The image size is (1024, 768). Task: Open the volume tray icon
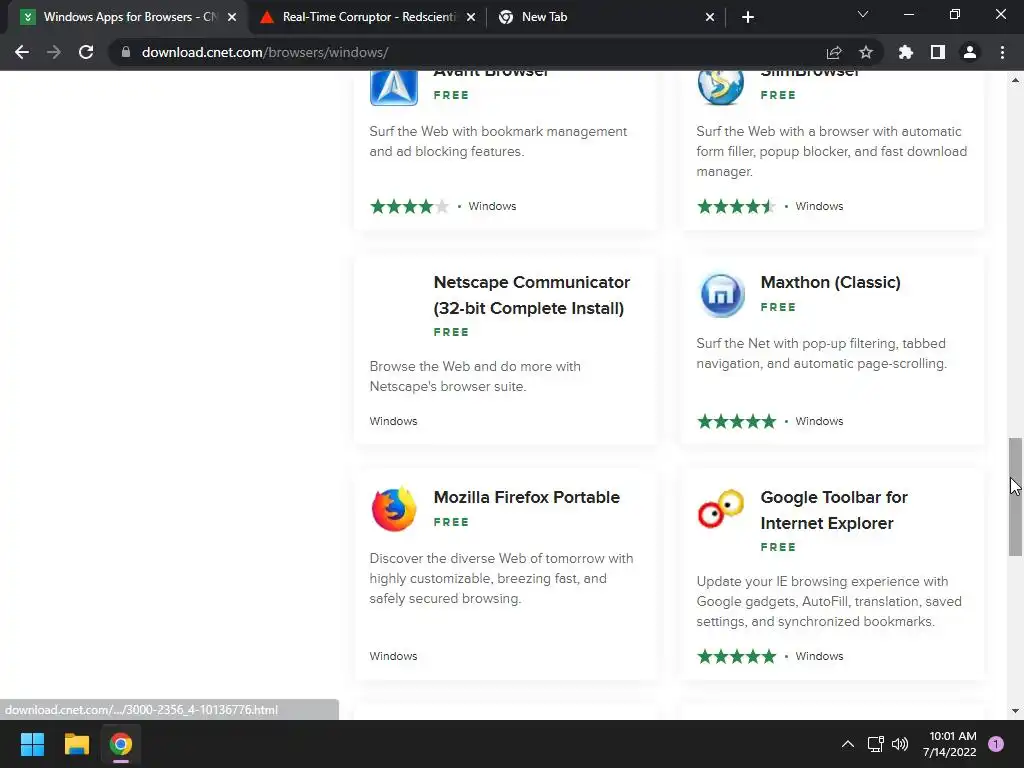900,744
